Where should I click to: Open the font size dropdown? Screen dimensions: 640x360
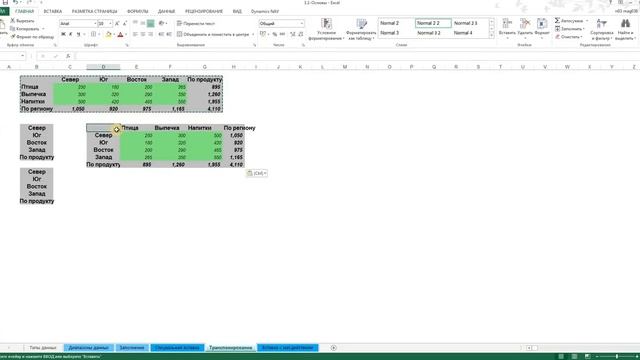pyautogui.click(x=110, y=24)
